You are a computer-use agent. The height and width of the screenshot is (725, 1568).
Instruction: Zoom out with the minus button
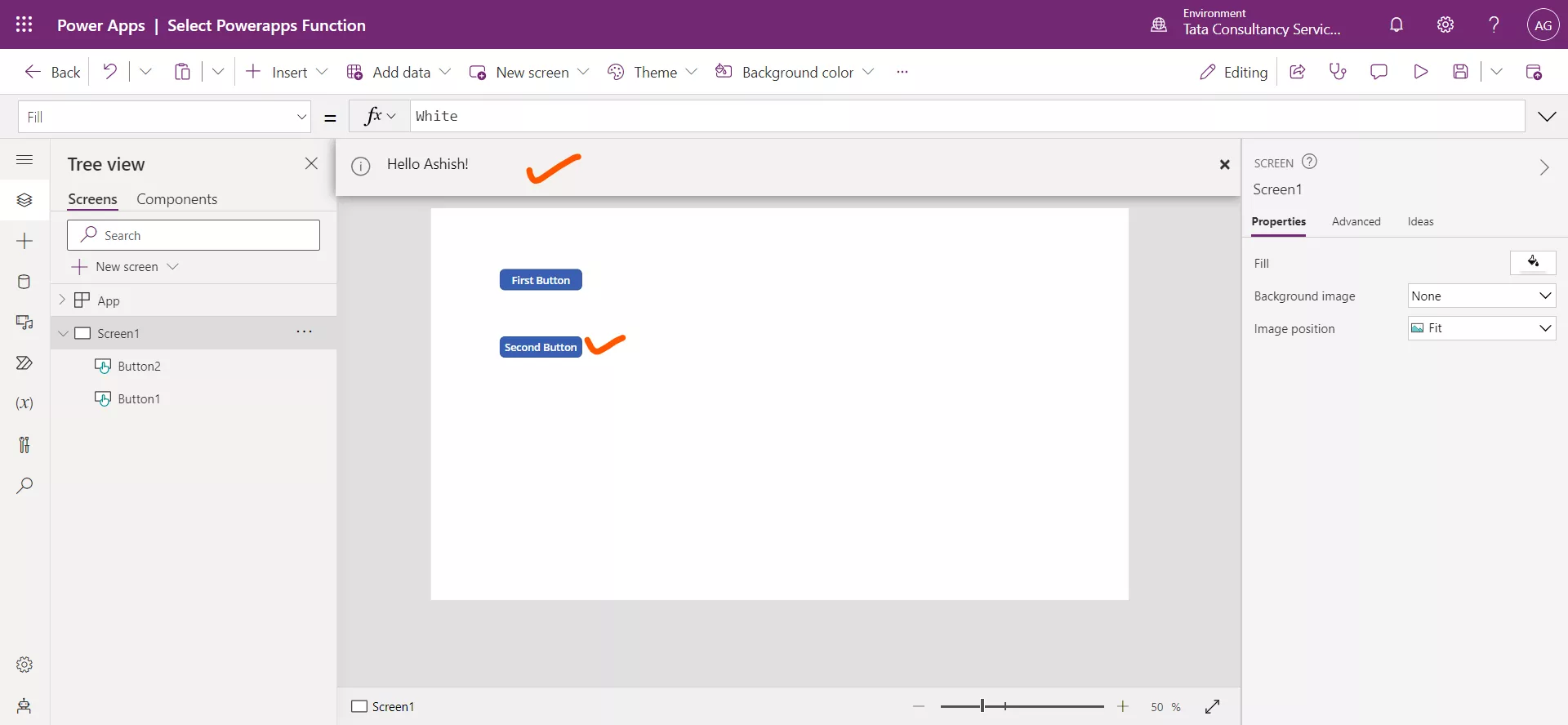pyautogui.click(x=919, y=706)
